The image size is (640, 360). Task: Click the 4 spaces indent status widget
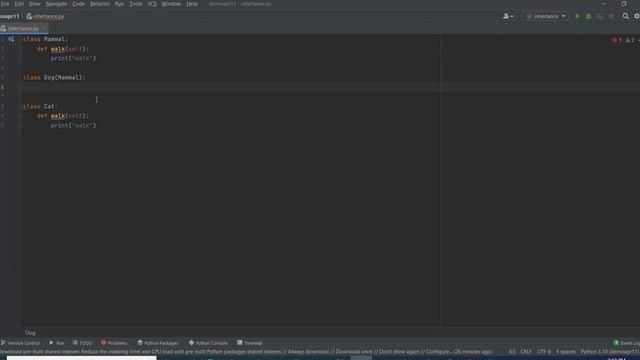pyautogui.click(x=566, y=351)
